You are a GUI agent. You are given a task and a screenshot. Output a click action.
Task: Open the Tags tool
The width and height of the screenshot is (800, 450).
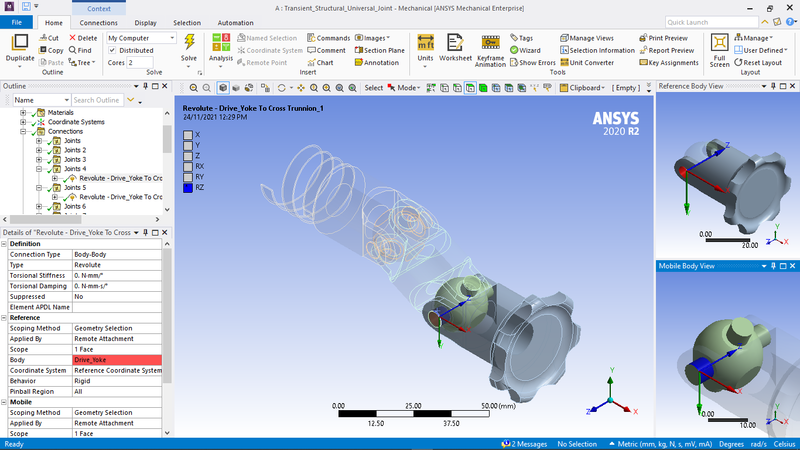[x=521, y=38]
